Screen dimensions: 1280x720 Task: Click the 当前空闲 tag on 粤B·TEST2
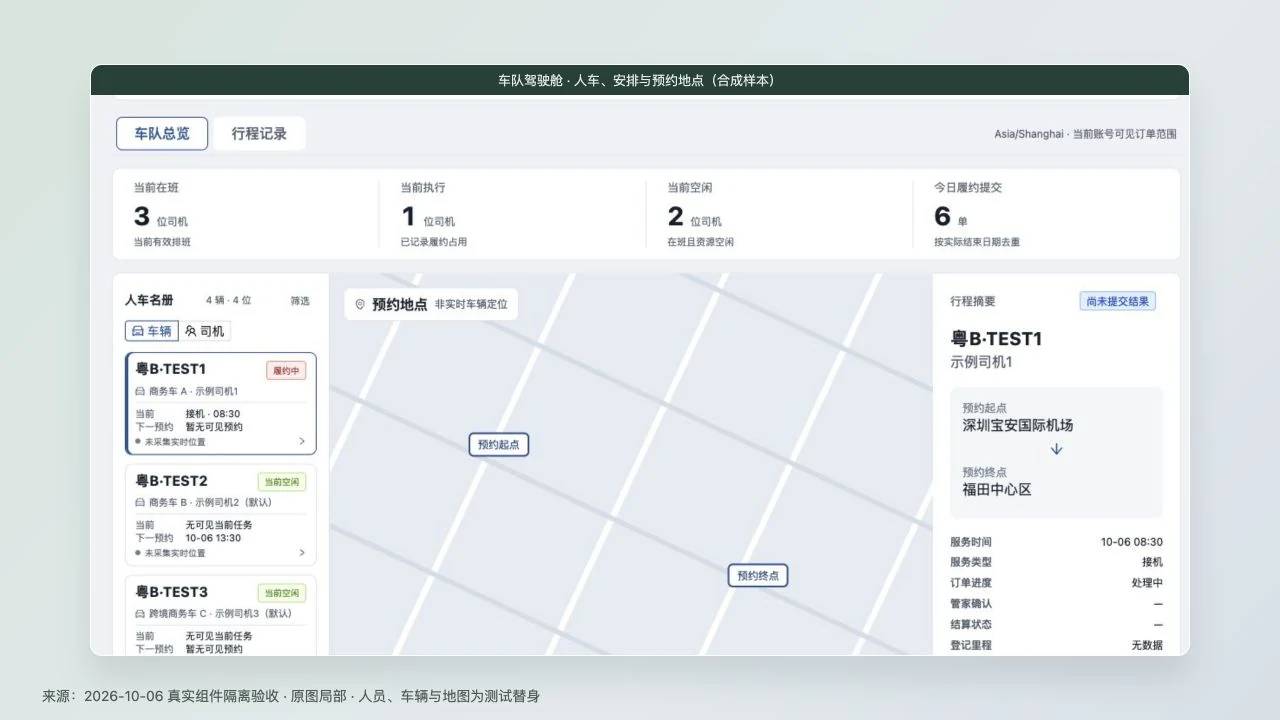tap(282, 482)
